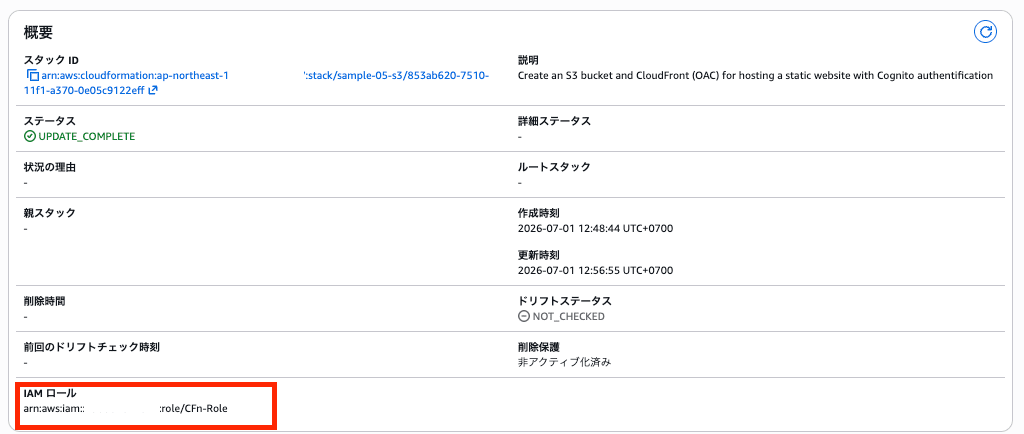Click the 作成時刻 label

[538, 213]
